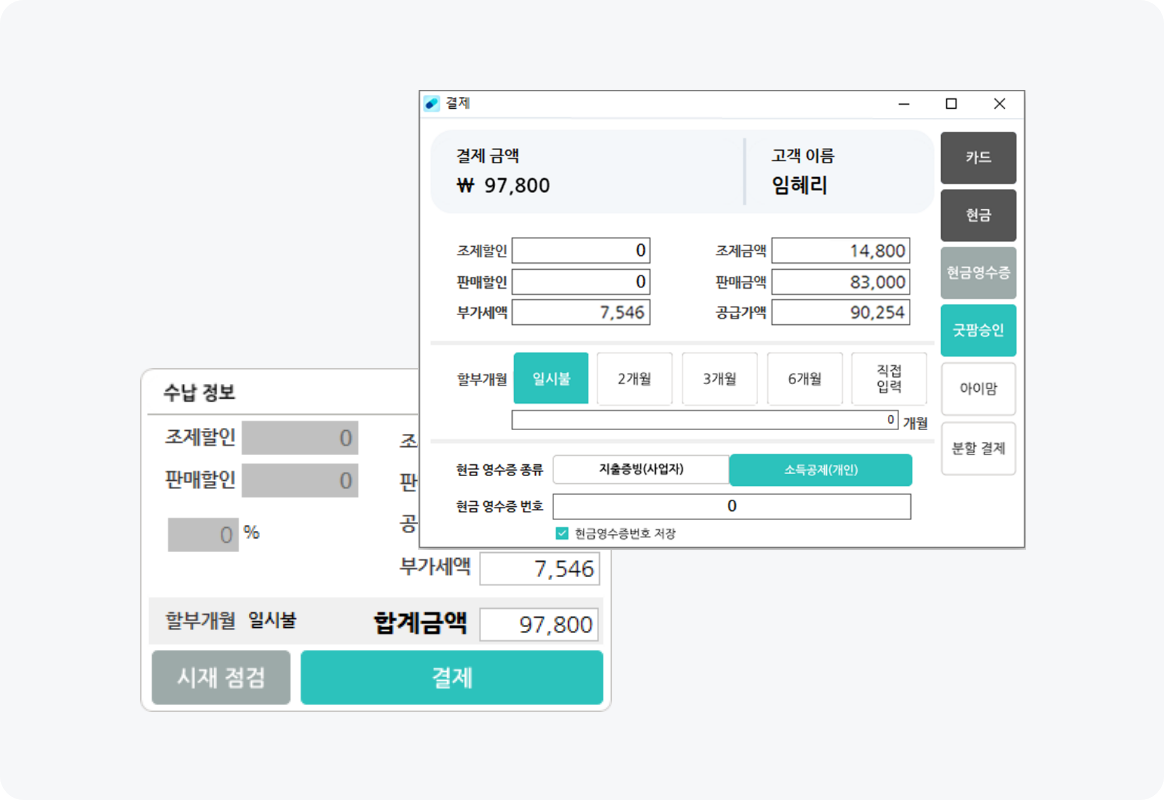Select 일시불 installment option
The height and width of the screenshot is (800, 1164).
pos(551,379)
